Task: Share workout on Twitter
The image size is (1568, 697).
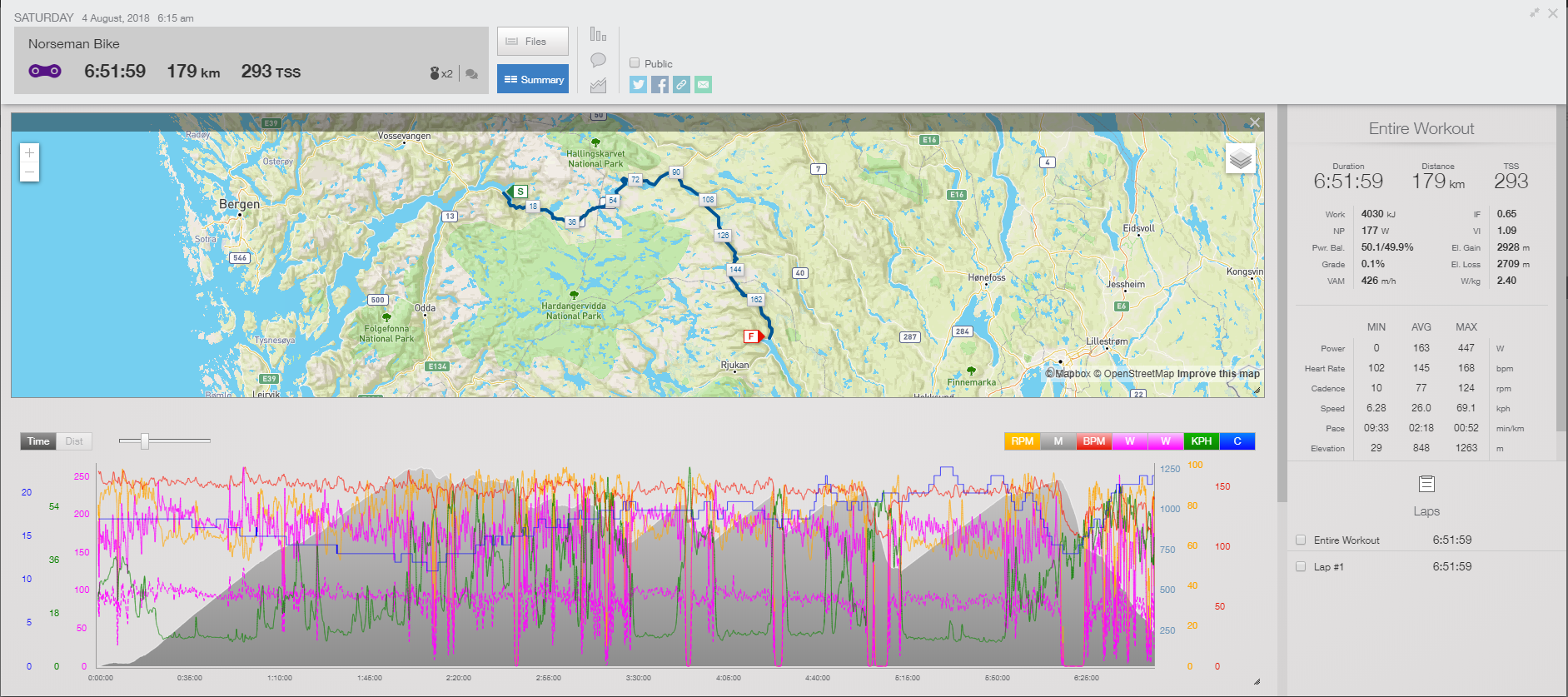Action: tap(638, 84)
